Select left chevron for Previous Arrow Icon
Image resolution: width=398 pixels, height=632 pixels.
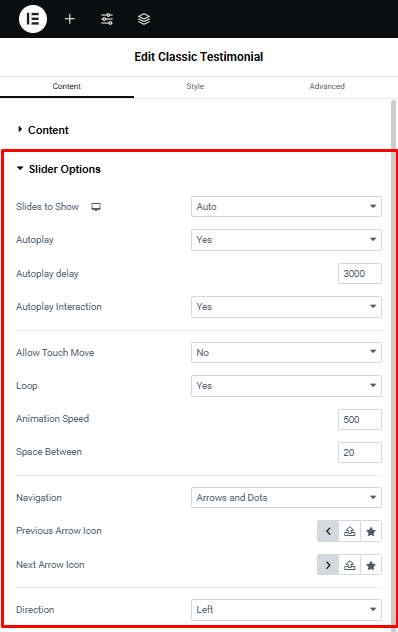[x=328, y=531]
